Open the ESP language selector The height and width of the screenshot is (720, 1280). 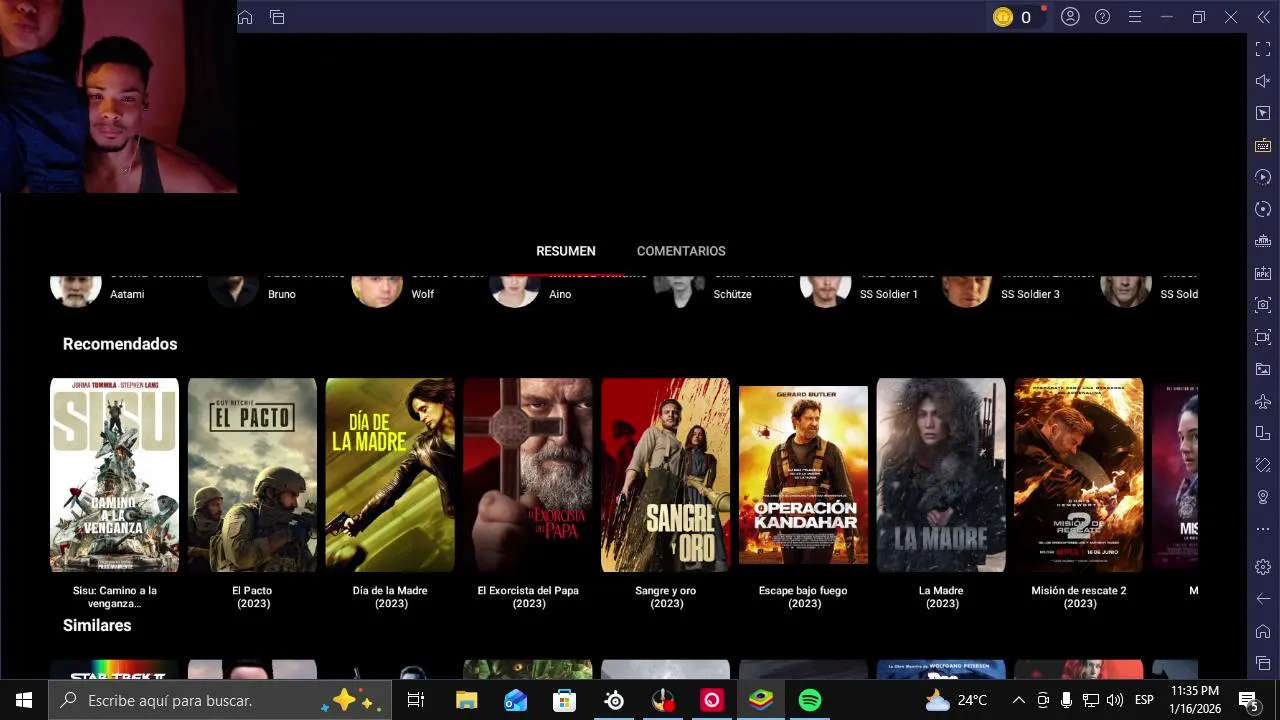point(1144,700)
